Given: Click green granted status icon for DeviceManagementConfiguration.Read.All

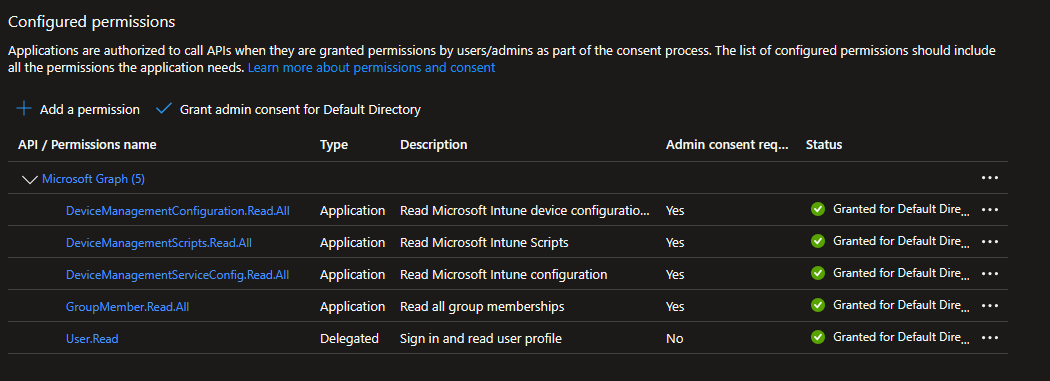Looking at the screenshot, I should click(818, 209).
